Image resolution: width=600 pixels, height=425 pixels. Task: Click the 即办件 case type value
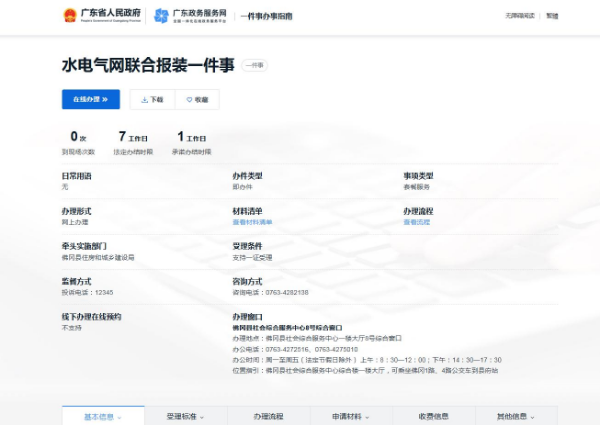[x=243, y=187]
